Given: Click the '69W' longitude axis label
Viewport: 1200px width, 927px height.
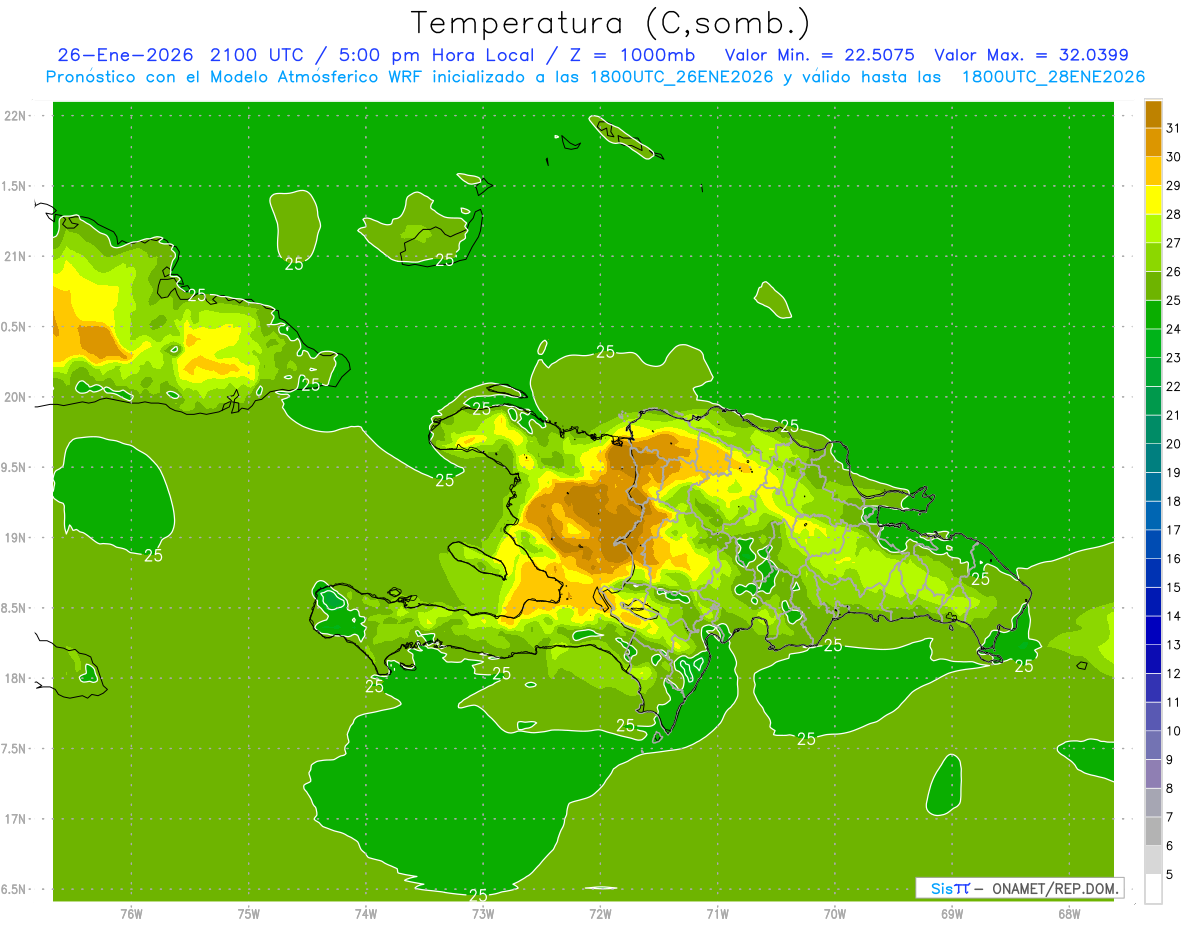Looking at the screenshot, I should click(x=952, y=914).
